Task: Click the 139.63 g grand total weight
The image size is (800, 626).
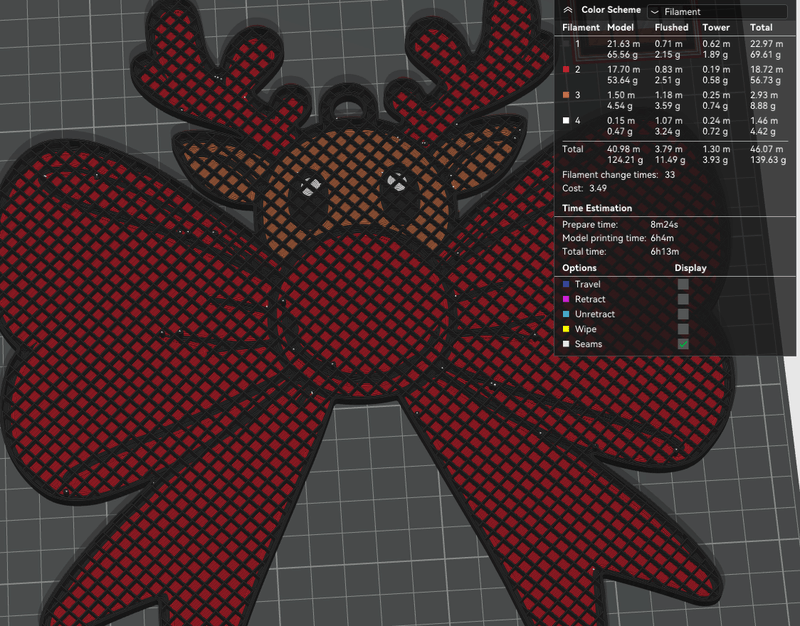Action: pyautogui.click(x=768, y=160)
